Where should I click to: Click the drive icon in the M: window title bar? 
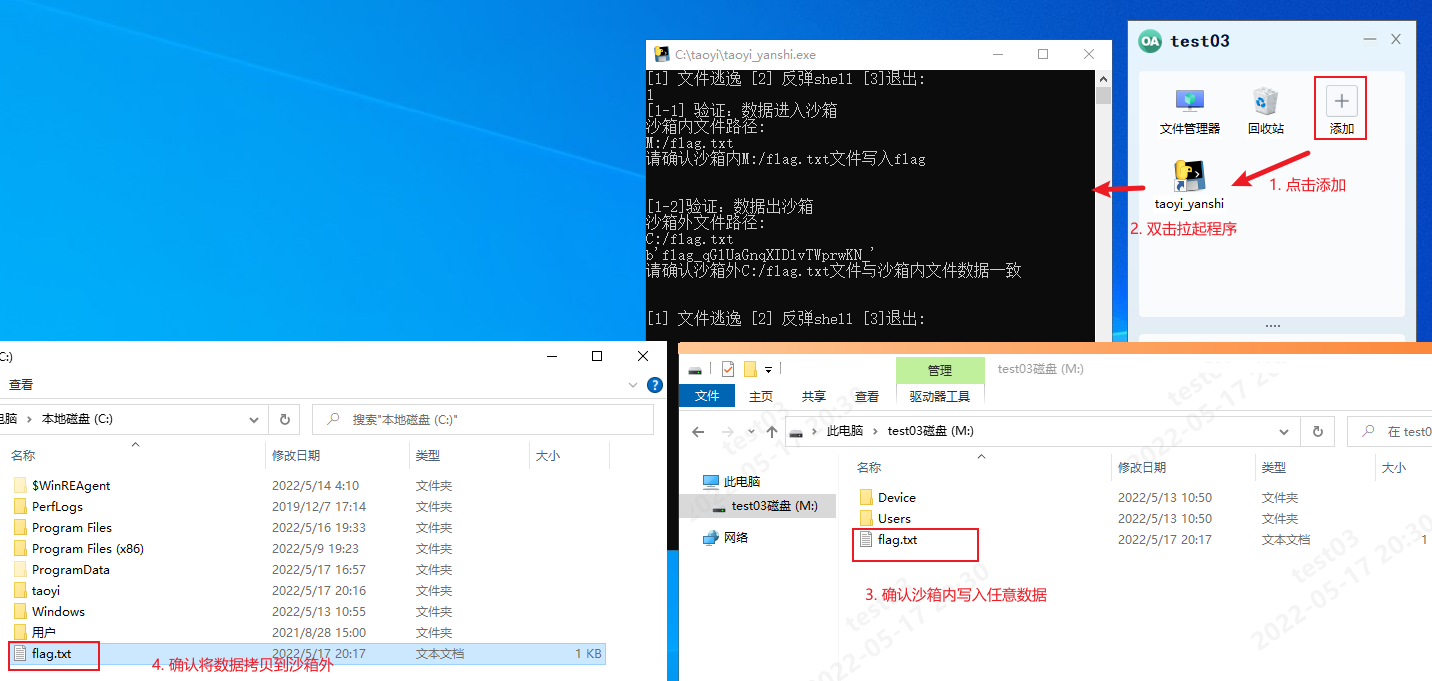tap(695, 369)
